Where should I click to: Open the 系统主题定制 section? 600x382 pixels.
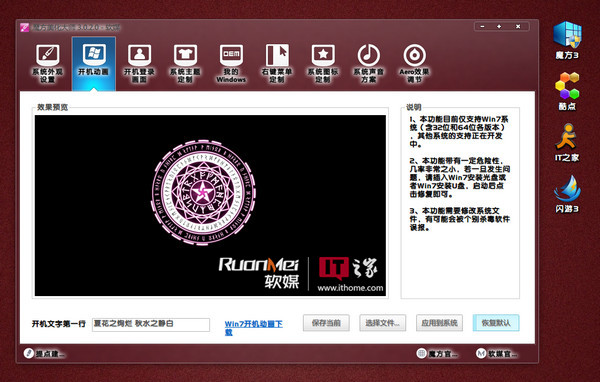185,64
